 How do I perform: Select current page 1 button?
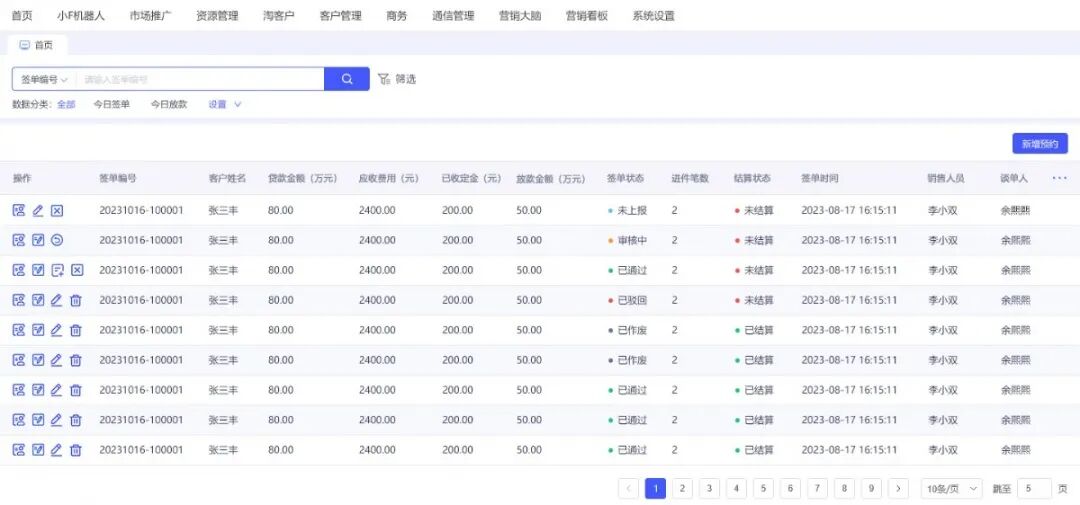[x=655, y=488]
